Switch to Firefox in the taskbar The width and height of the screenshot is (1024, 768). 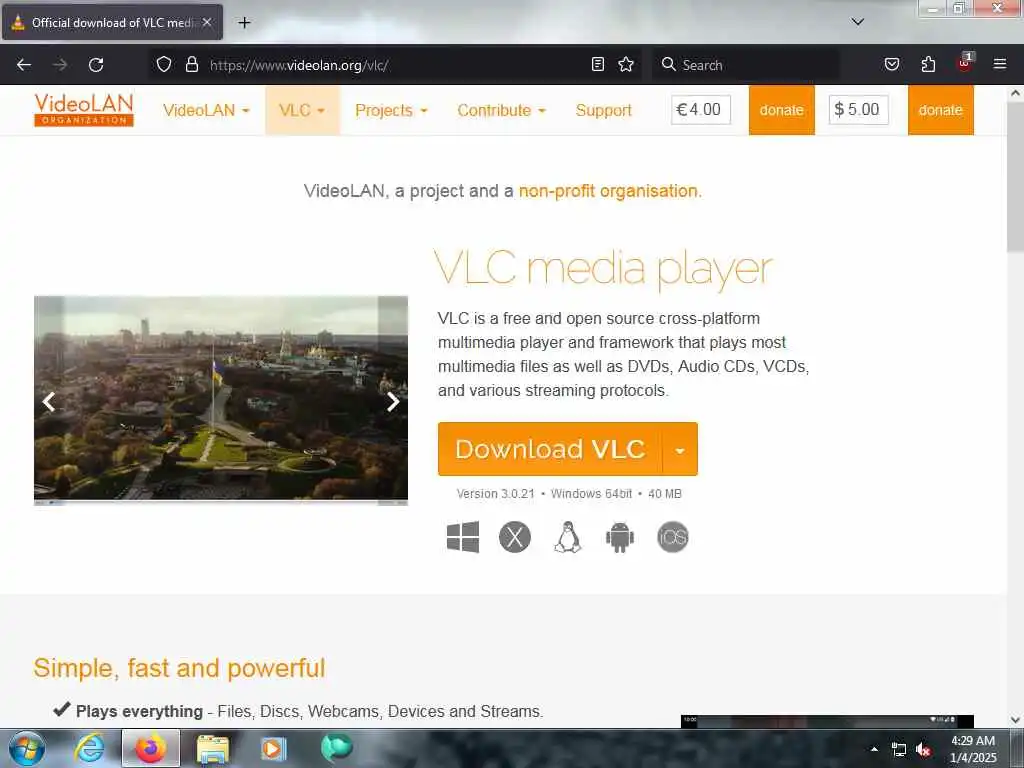[151, 748]
